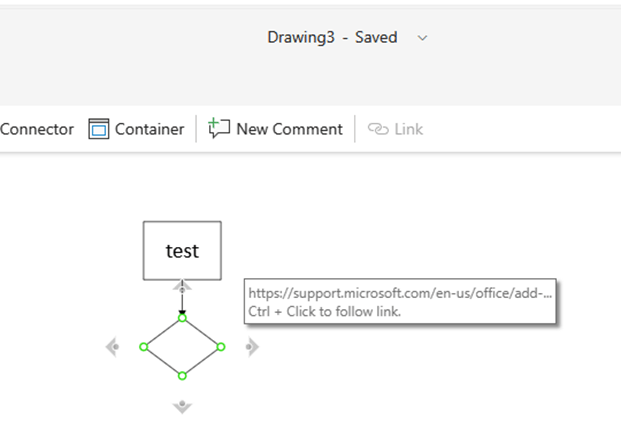Click the Drawing3 - Saved document title
Screen dimensions: 621x445
click(332, 37)
